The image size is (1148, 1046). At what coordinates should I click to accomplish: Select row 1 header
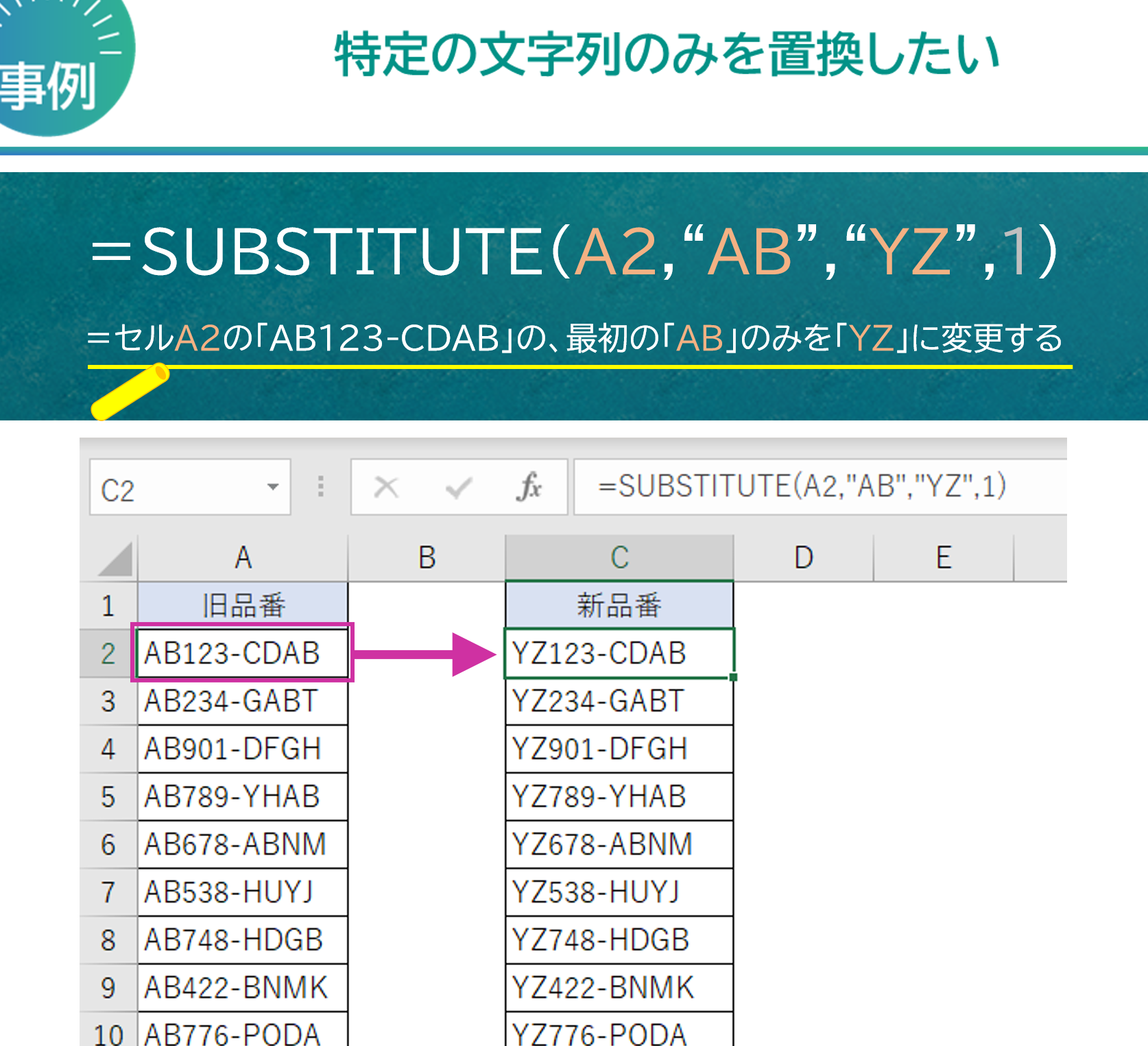click(x=108, y=606)
